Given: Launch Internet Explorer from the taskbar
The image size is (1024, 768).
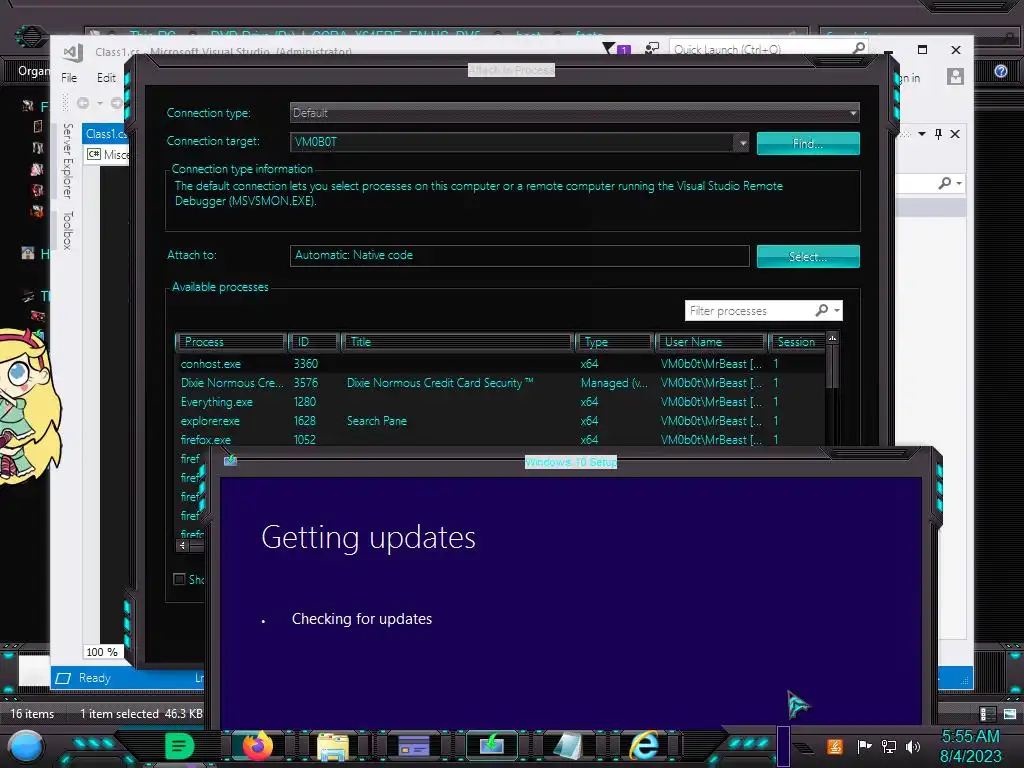Looking at the screenshot, I should [644, 745].
